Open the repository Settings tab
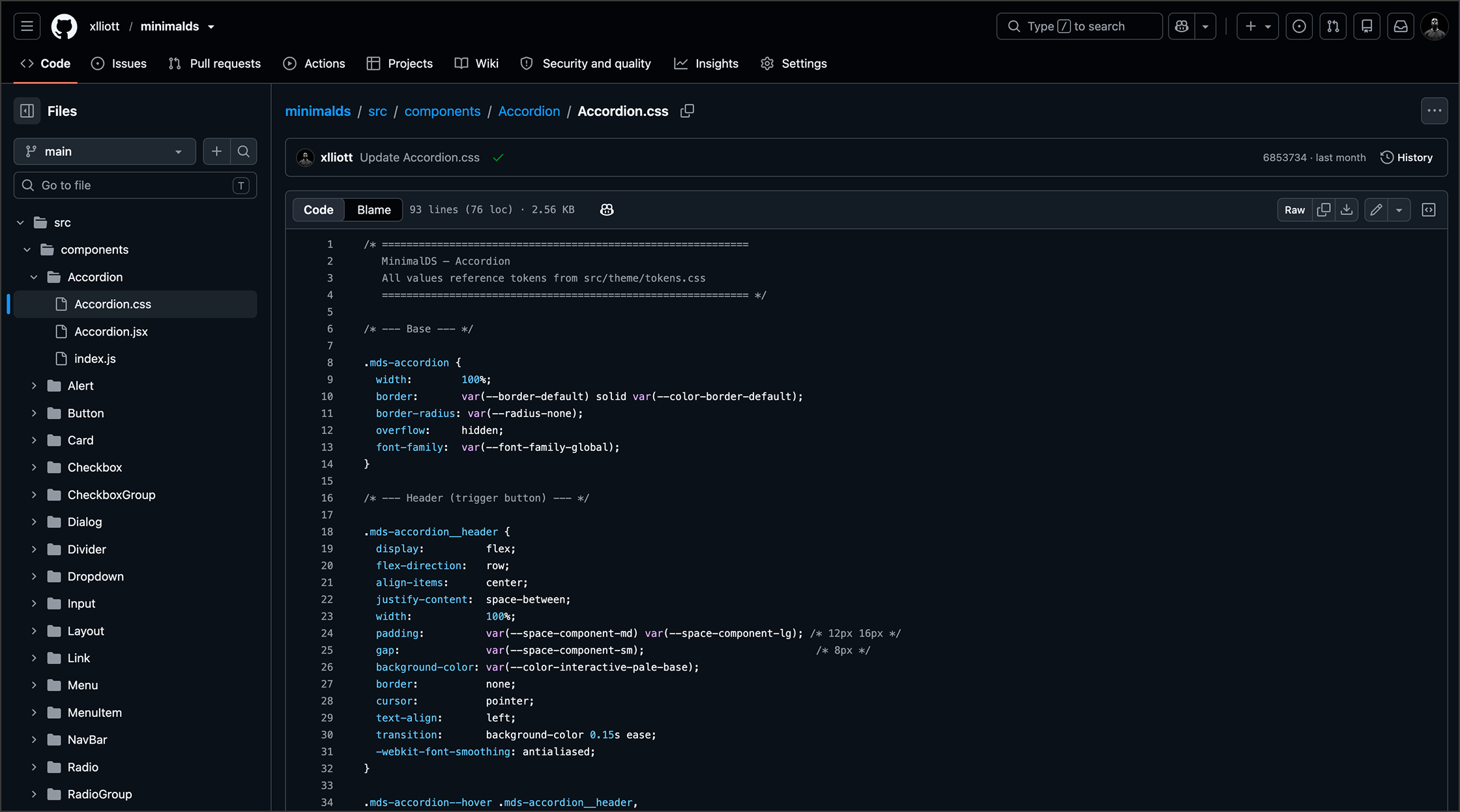This screenshot has height=812, width=1460. point(794,63)
